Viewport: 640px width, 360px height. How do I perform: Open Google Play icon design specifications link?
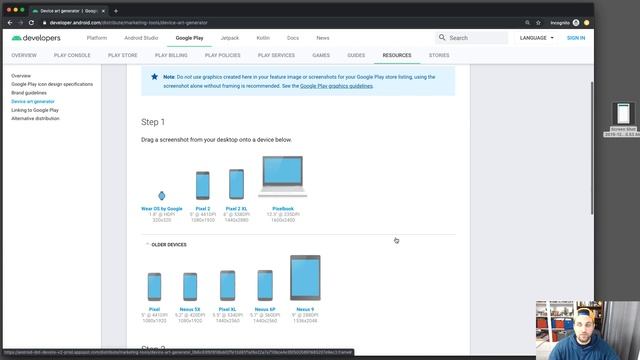pos(52,84)
